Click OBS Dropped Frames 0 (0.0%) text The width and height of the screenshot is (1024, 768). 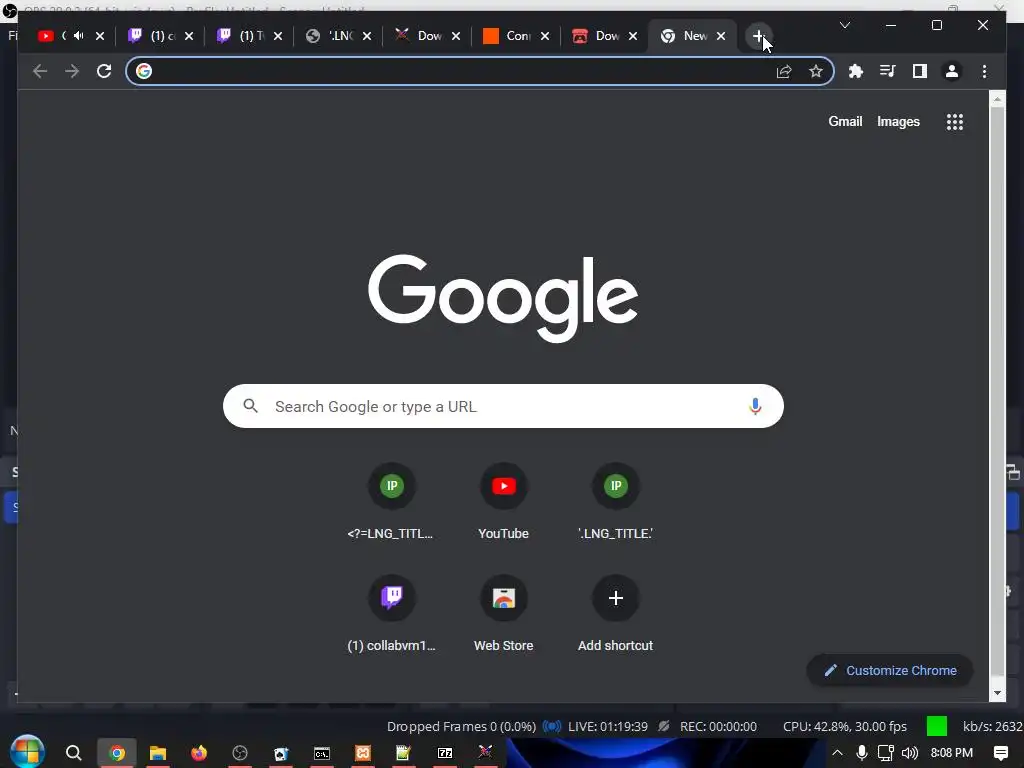[461, 726]
